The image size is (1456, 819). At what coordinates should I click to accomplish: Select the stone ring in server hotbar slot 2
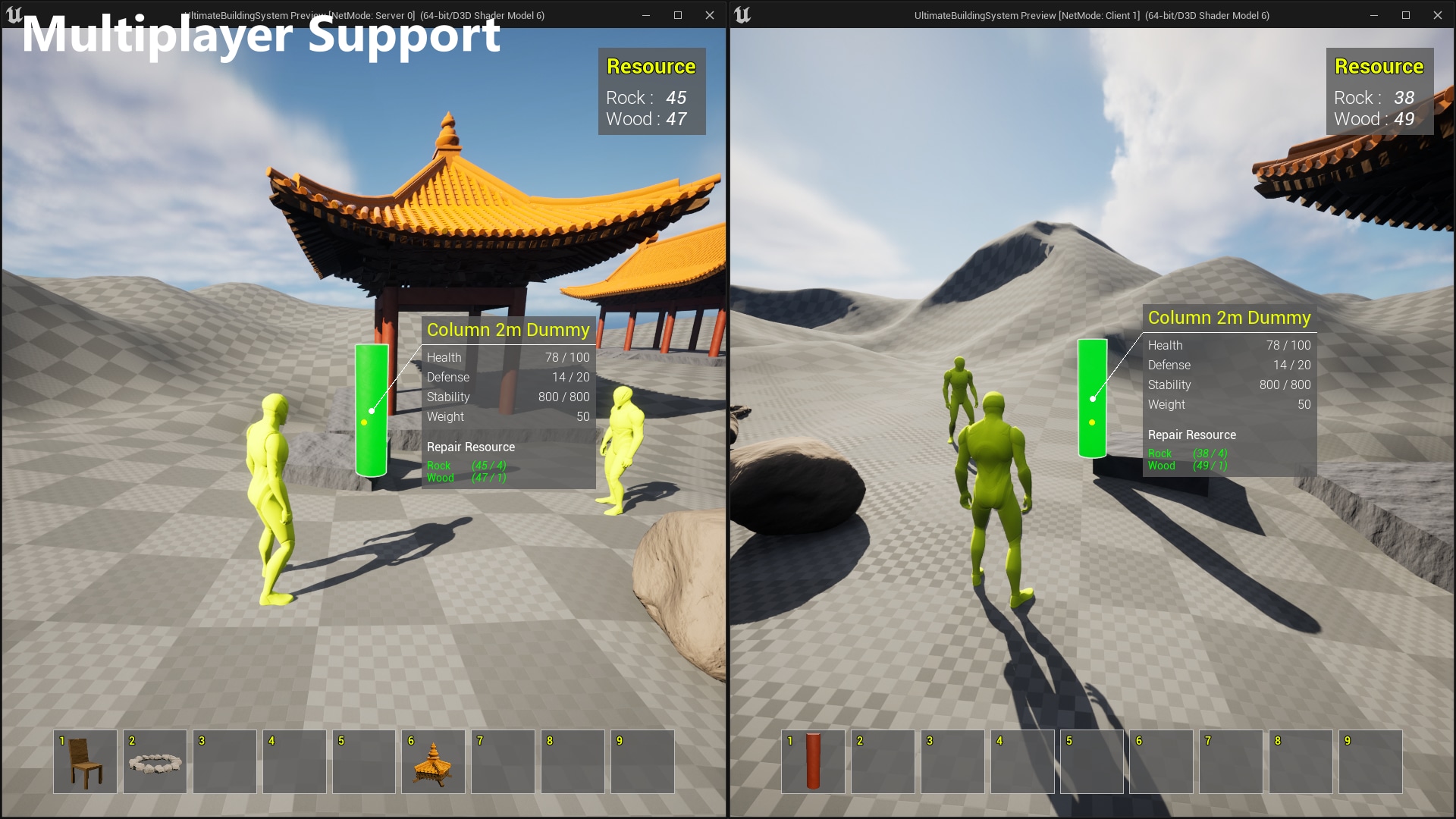click(155, 761)
